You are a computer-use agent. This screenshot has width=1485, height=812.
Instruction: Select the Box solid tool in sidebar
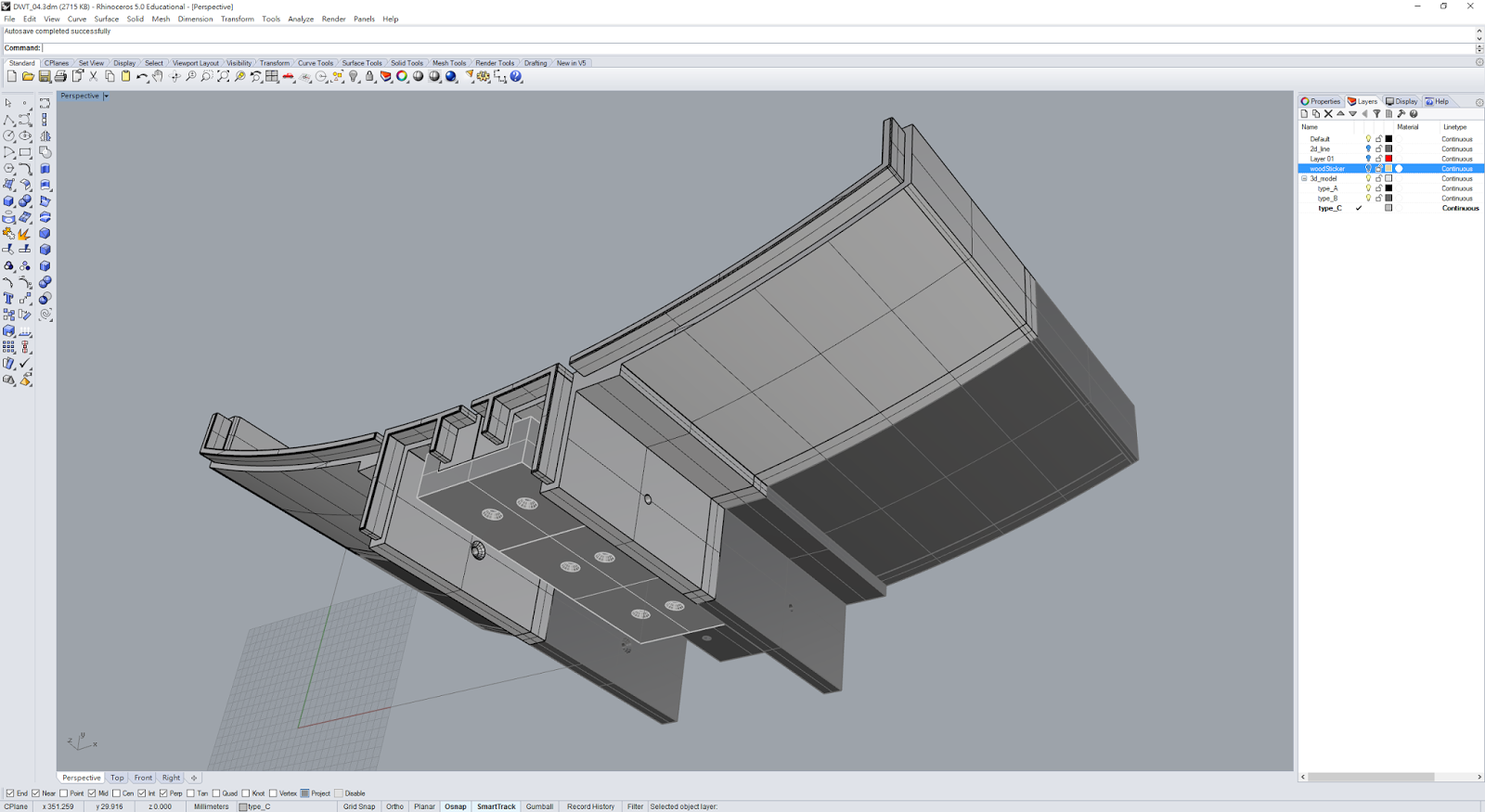8,200
